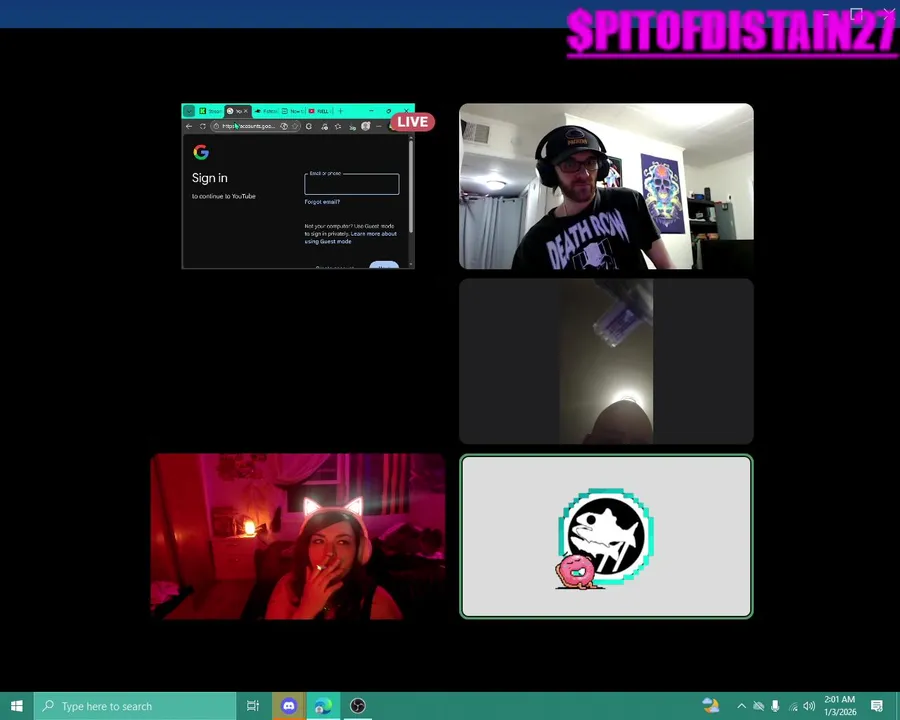Click the Google logo on sign-in page
The height and width of the screenshot is (720, 900).
pyautogui.click(x=201, y=152)
